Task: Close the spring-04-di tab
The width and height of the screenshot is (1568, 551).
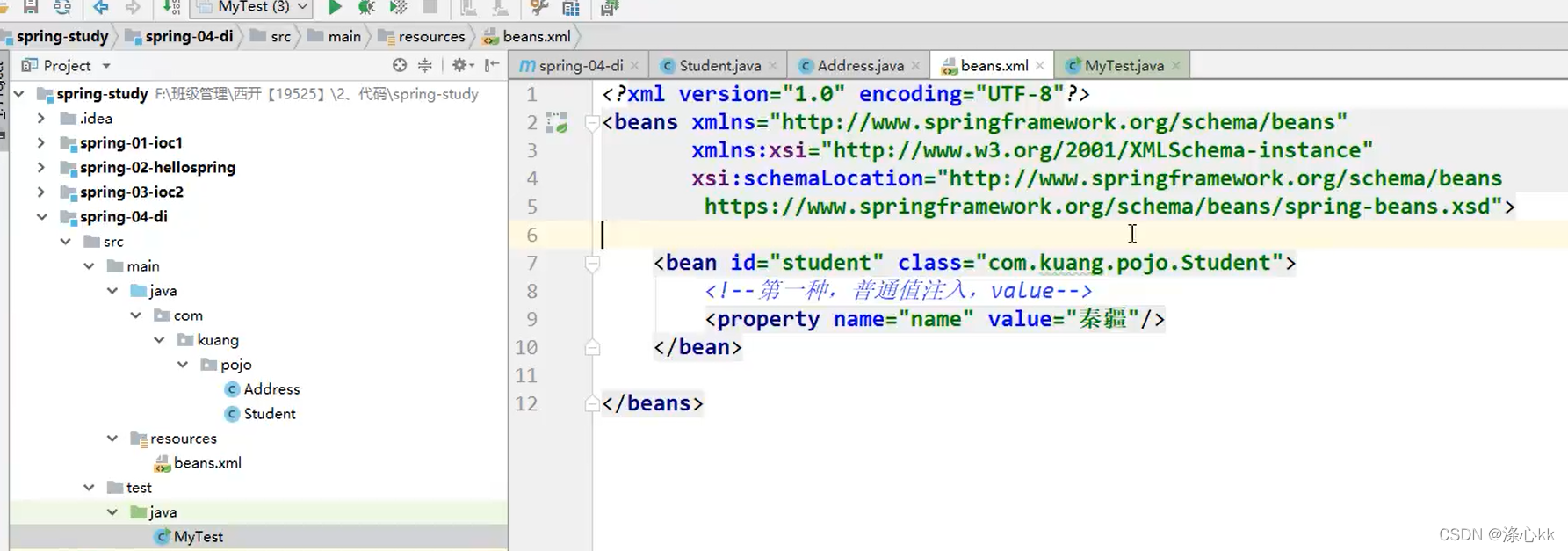Action: click(x=634, y=65)
